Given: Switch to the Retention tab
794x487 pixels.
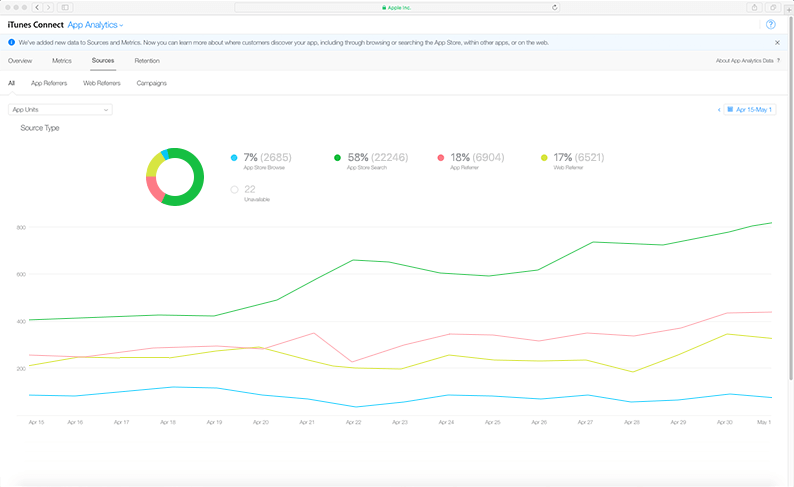Looking at the screenshot, I should [x=147, y=61].
